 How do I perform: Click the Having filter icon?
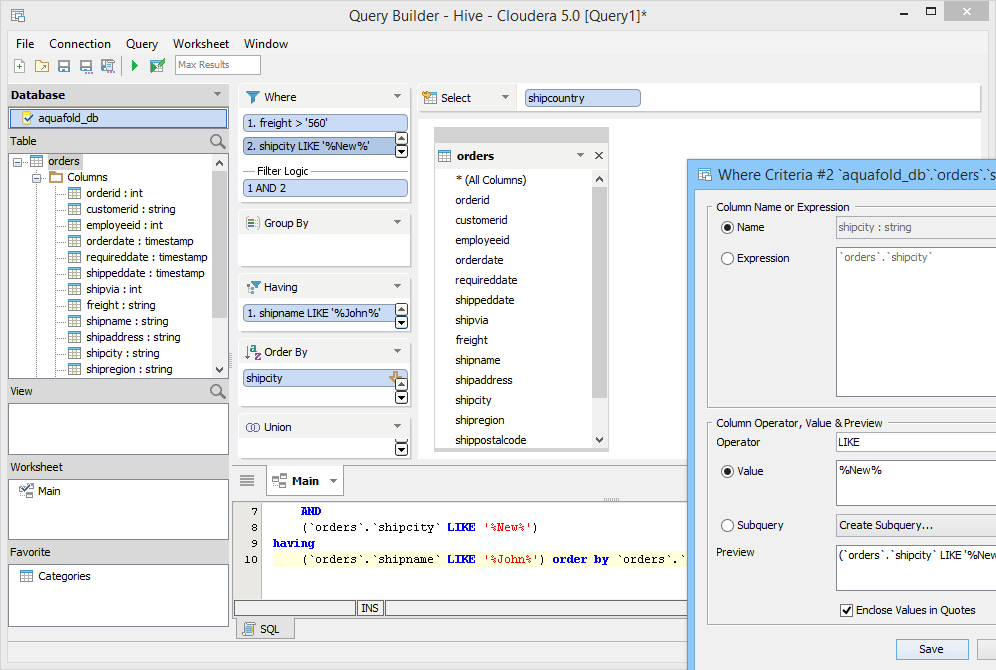point(253,287)
